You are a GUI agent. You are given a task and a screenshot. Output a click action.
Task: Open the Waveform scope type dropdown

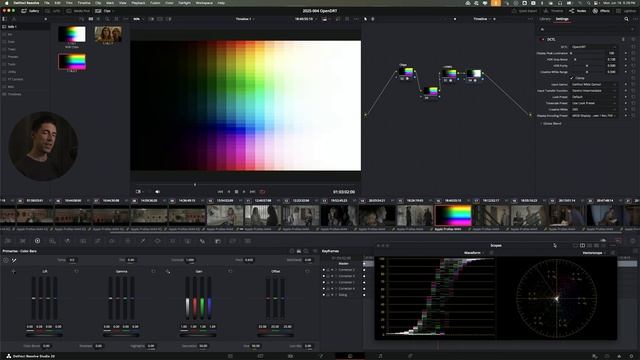[474, 253]
